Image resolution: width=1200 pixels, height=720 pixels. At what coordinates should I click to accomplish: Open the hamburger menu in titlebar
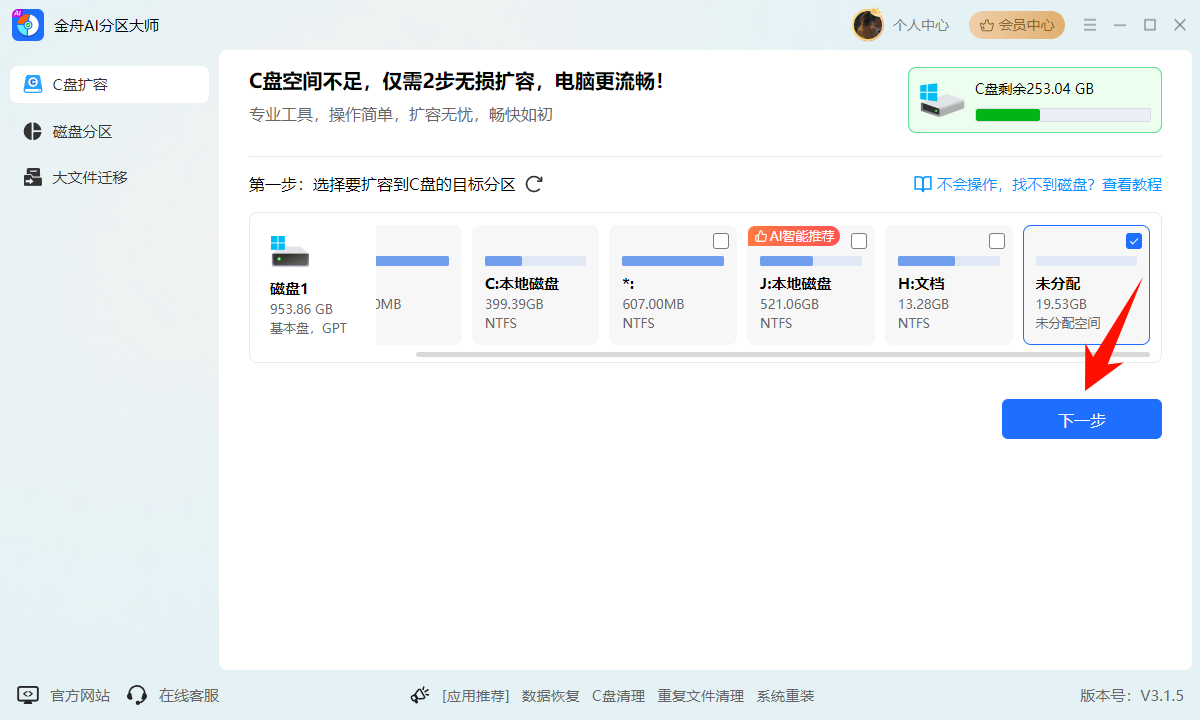[x=1089, y=24]
